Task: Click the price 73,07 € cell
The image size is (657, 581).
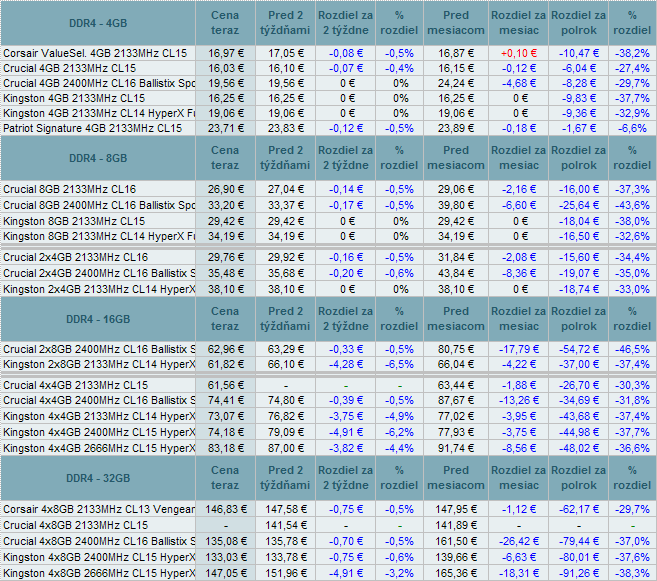Action: (226, 416)
